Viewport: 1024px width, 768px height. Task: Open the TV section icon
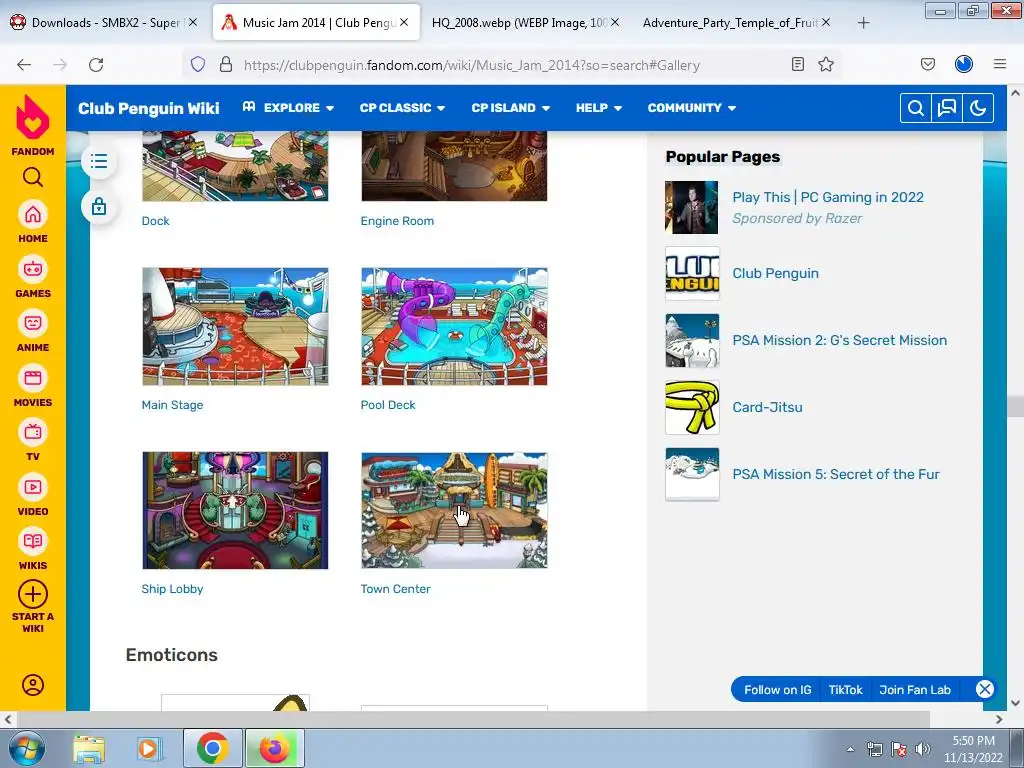(33, 432)
